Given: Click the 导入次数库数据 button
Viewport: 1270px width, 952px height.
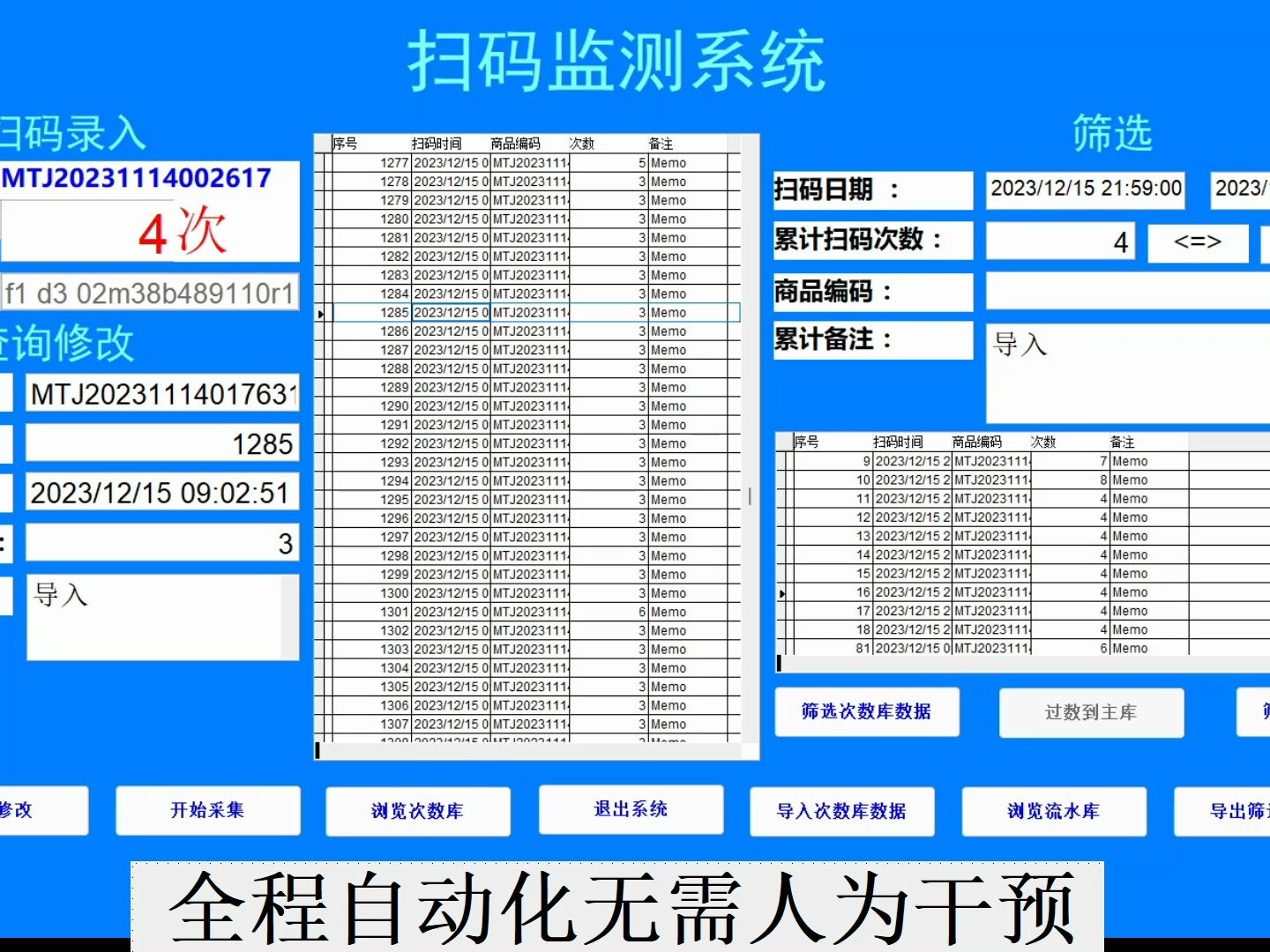Looking at the screenshot, I should coord(842,812).
